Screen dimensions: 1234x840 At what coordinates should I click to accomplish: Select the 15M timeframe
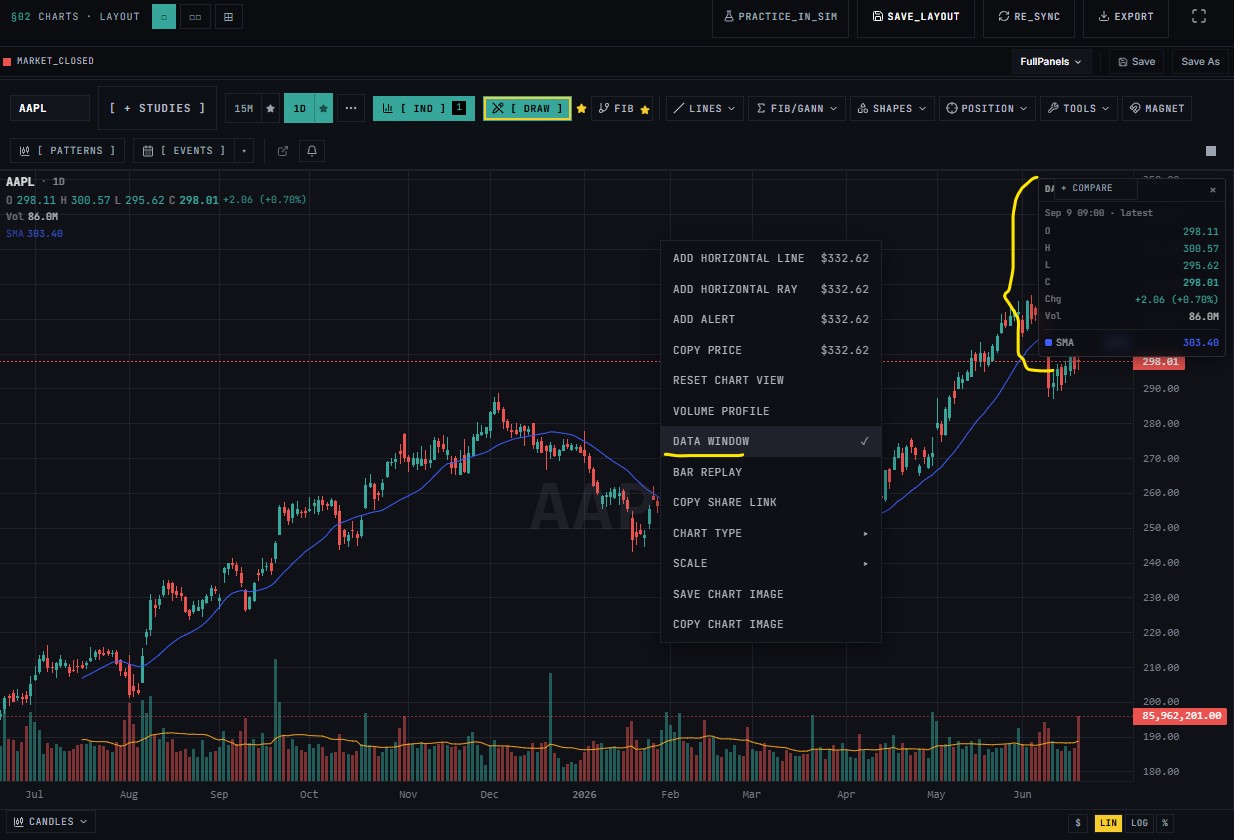243,108
